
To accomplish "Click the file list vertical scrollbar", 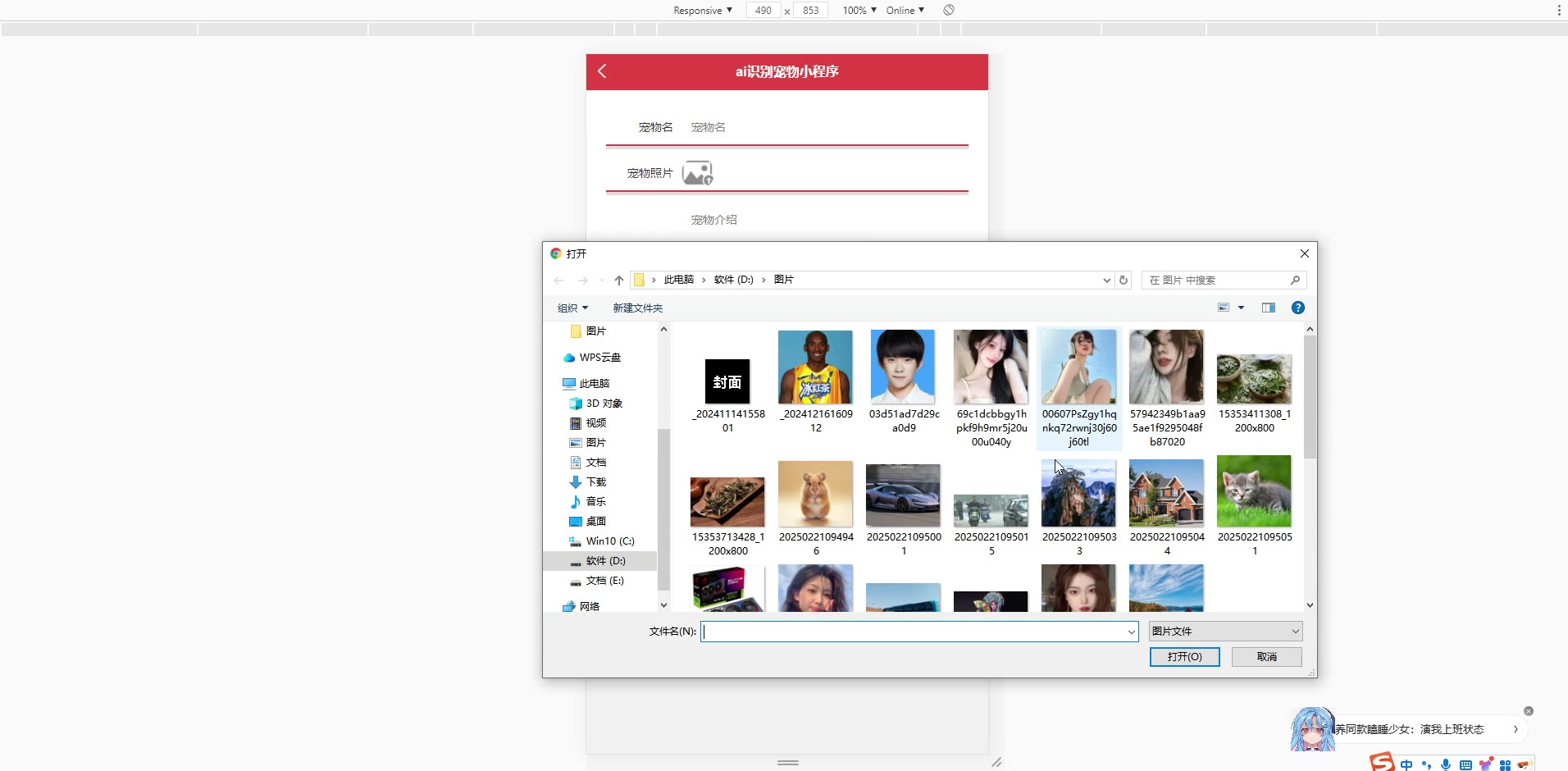I will click(1310, 396).
